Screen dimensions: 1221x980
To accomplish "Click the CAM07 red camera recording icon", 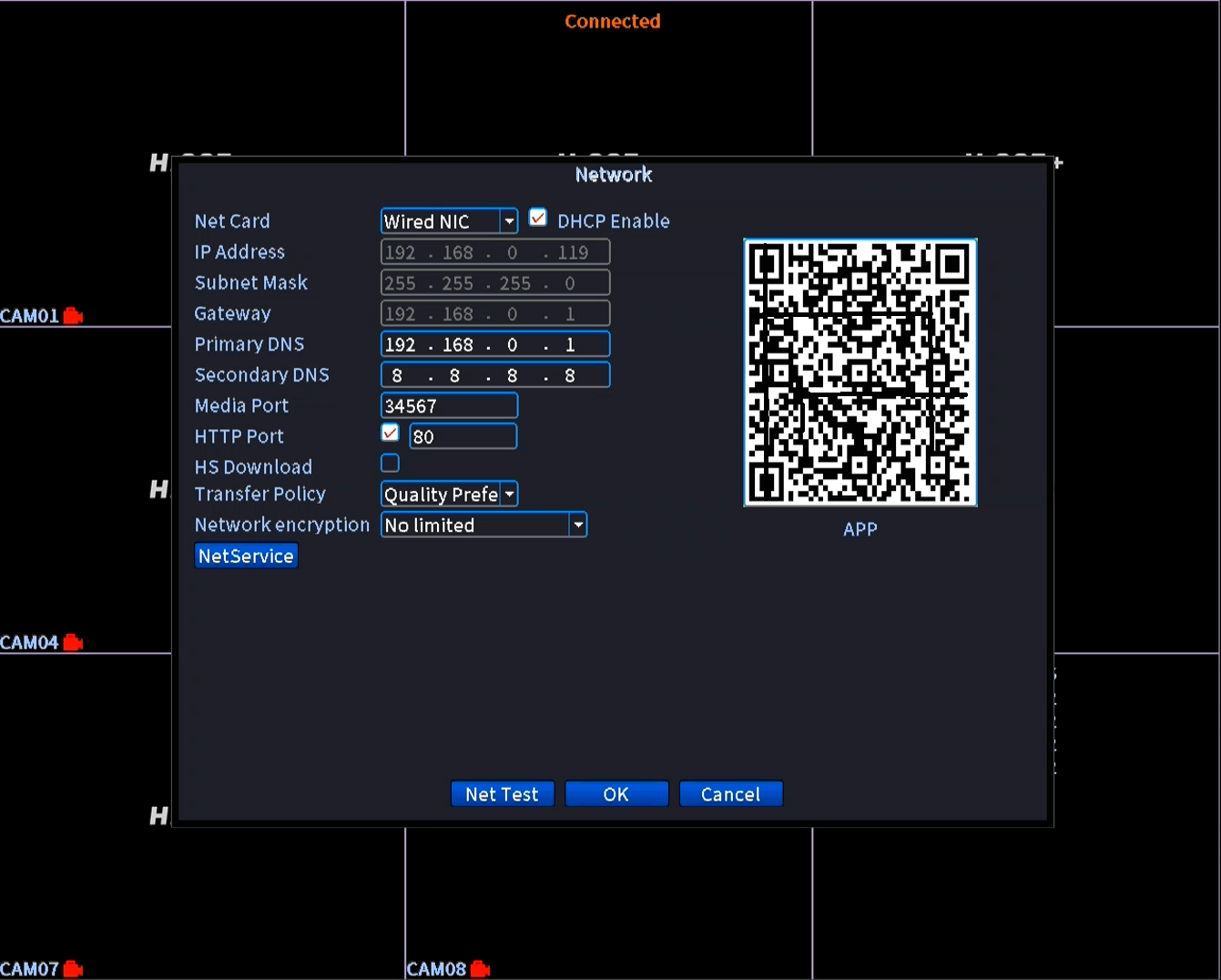I will (73, 969).
